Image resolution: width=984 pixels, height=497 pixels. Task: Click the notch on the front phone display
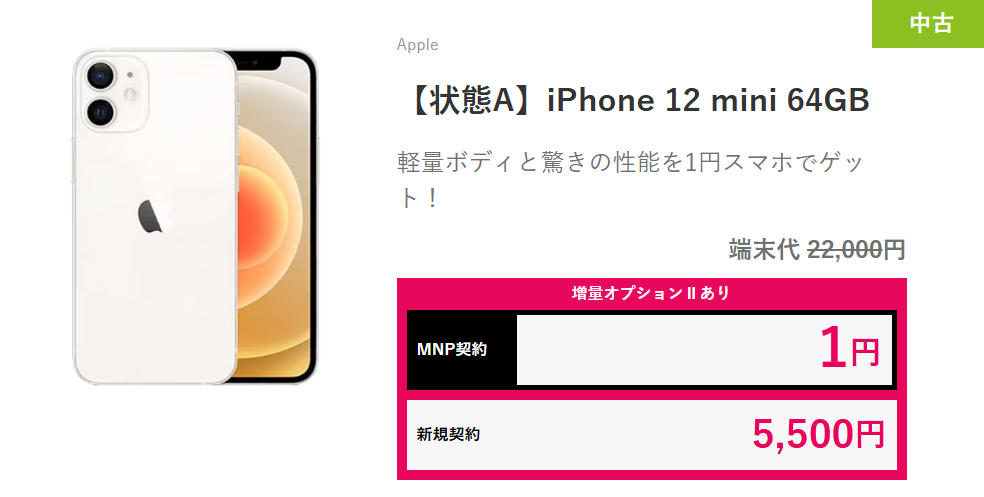click(x=258, y=61)
